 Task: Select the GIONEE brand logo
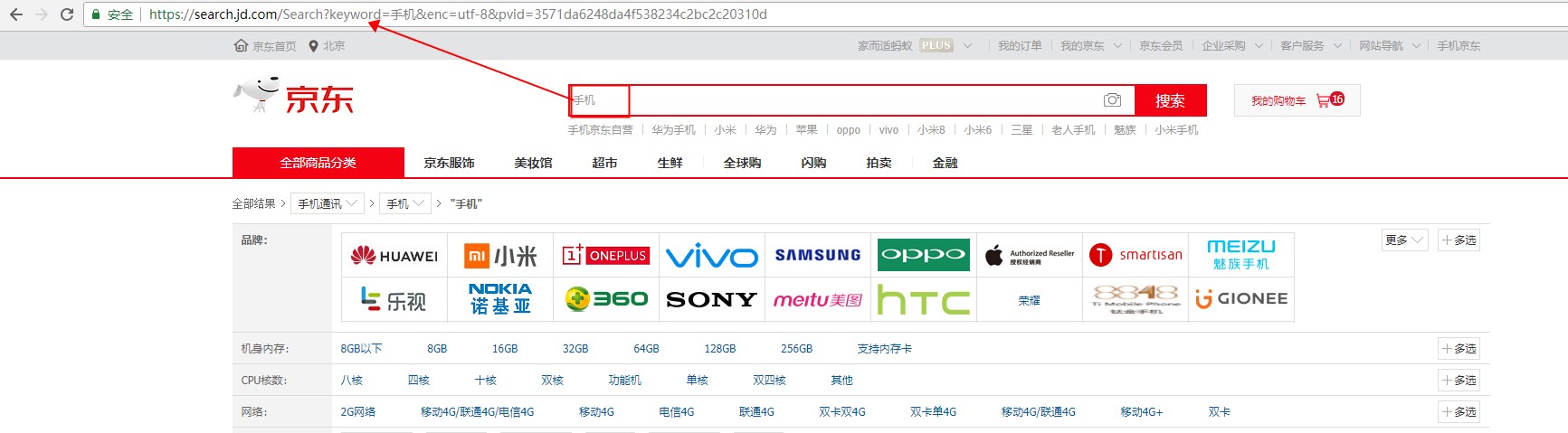tap(1241, 298)
